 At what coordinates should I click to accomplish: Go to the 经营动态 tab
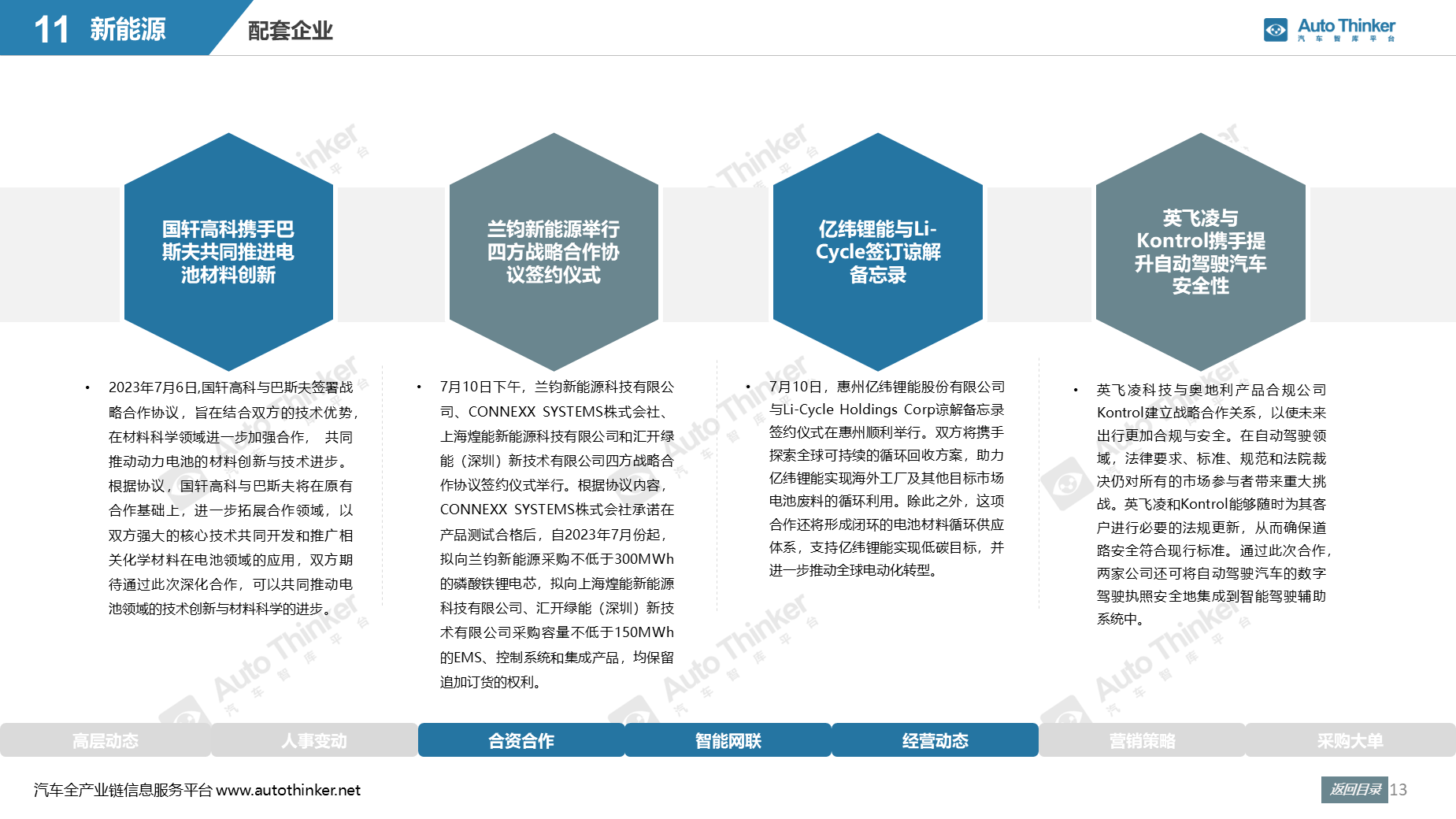pyautogui.click(x=935, y=740)
